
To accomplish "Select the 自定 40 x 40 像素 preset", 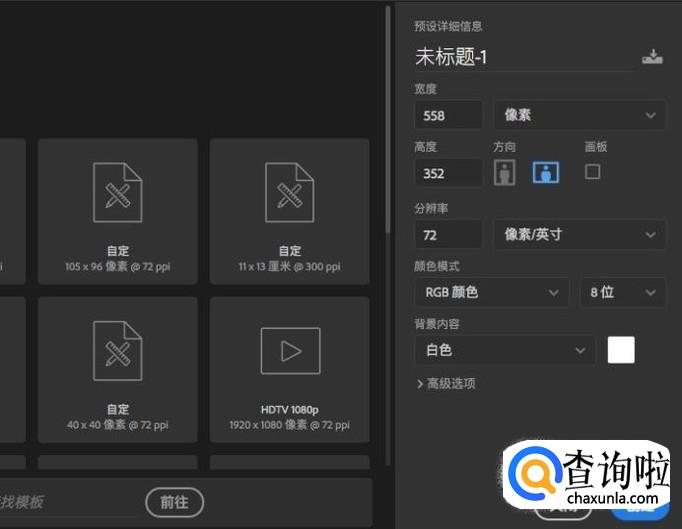I will [117, 370].
